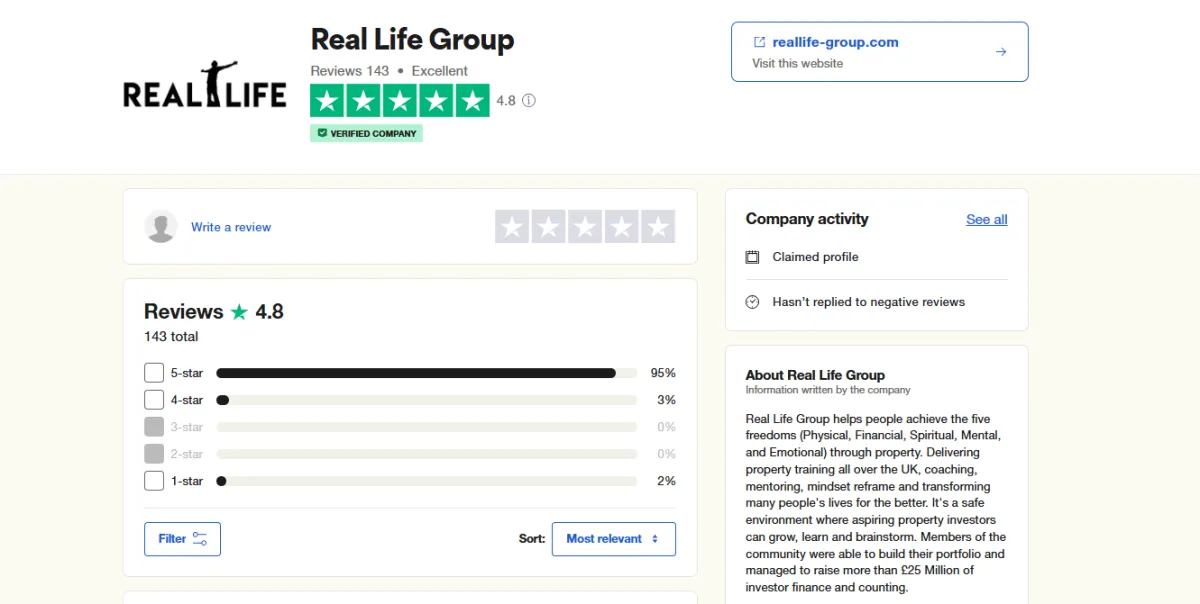Click the info icon beside 4.8 rating
This screenshot has width=1200, height=604.
(529, 101)
